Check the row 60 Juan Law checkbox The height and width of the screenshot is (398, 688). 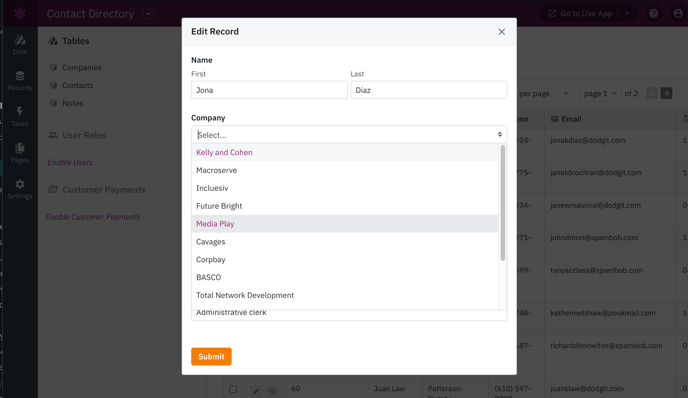pyautogui.click(x=233, y=389)
